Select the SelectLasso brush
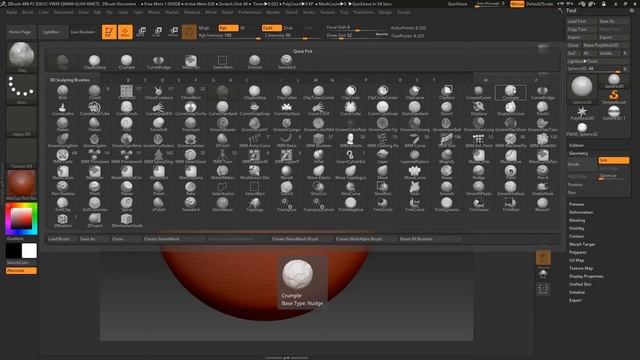This screenshot has width=640, height=360. pos(222,188)
